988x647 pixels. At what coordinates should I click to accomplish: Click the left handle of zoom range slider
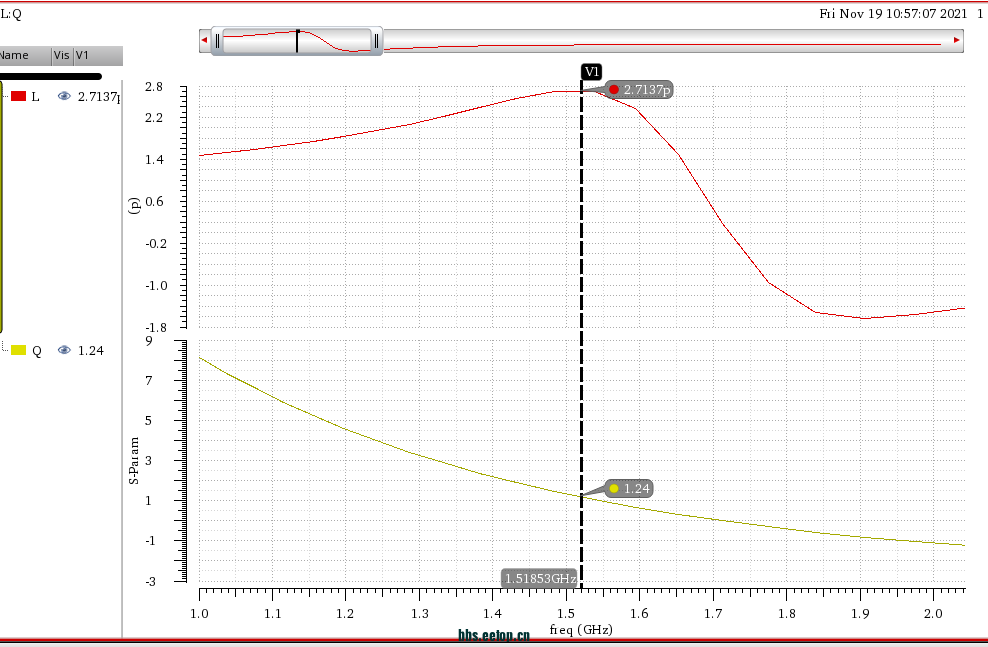tap(217, 41)
